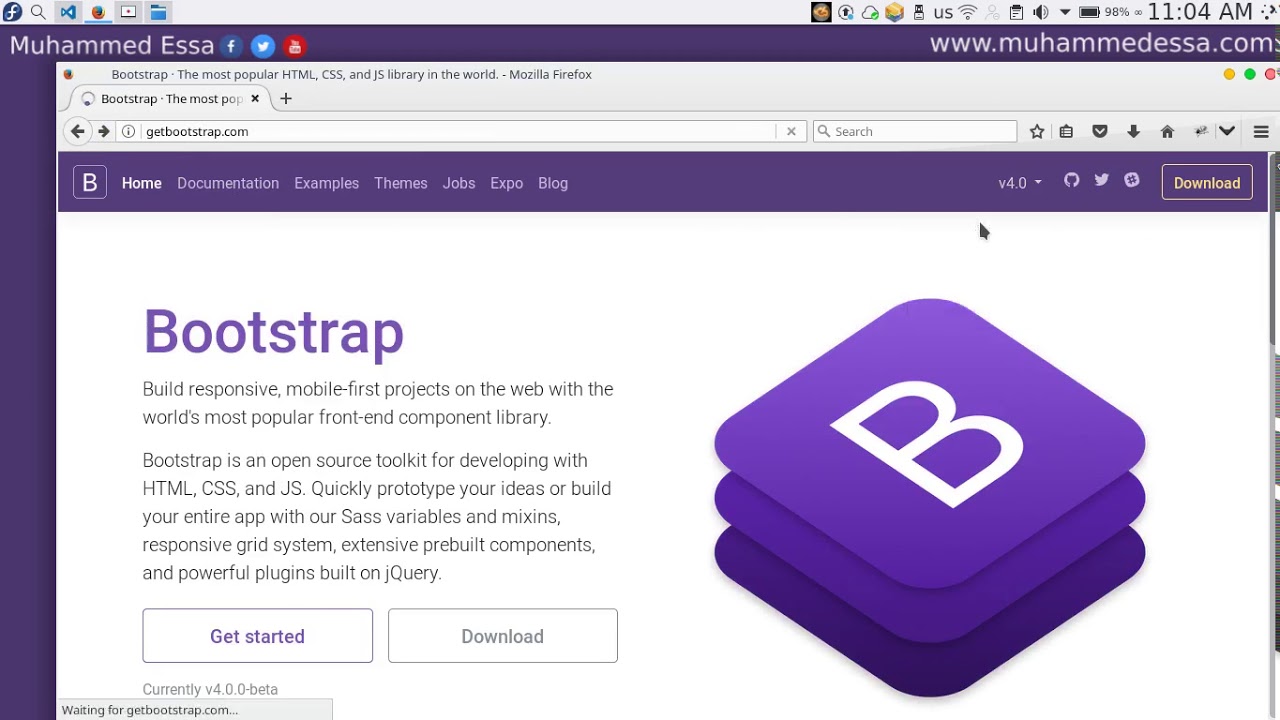Click the 'Currently v4.0.0-beta' text
The width and height of the screenshot is (1280, 720).
click(x=210, y=689)
